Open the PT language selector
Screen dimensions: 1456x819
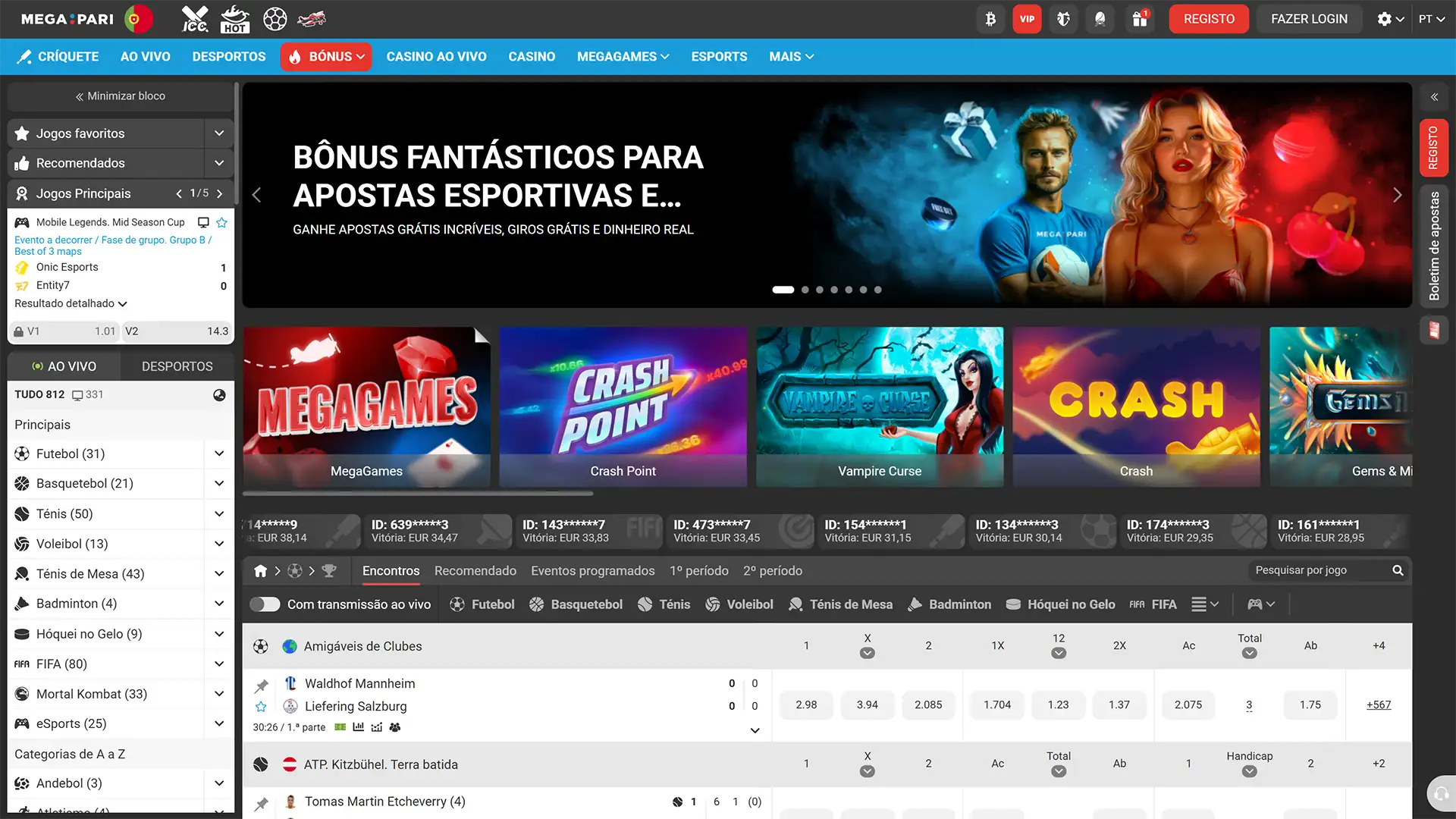1432,19
